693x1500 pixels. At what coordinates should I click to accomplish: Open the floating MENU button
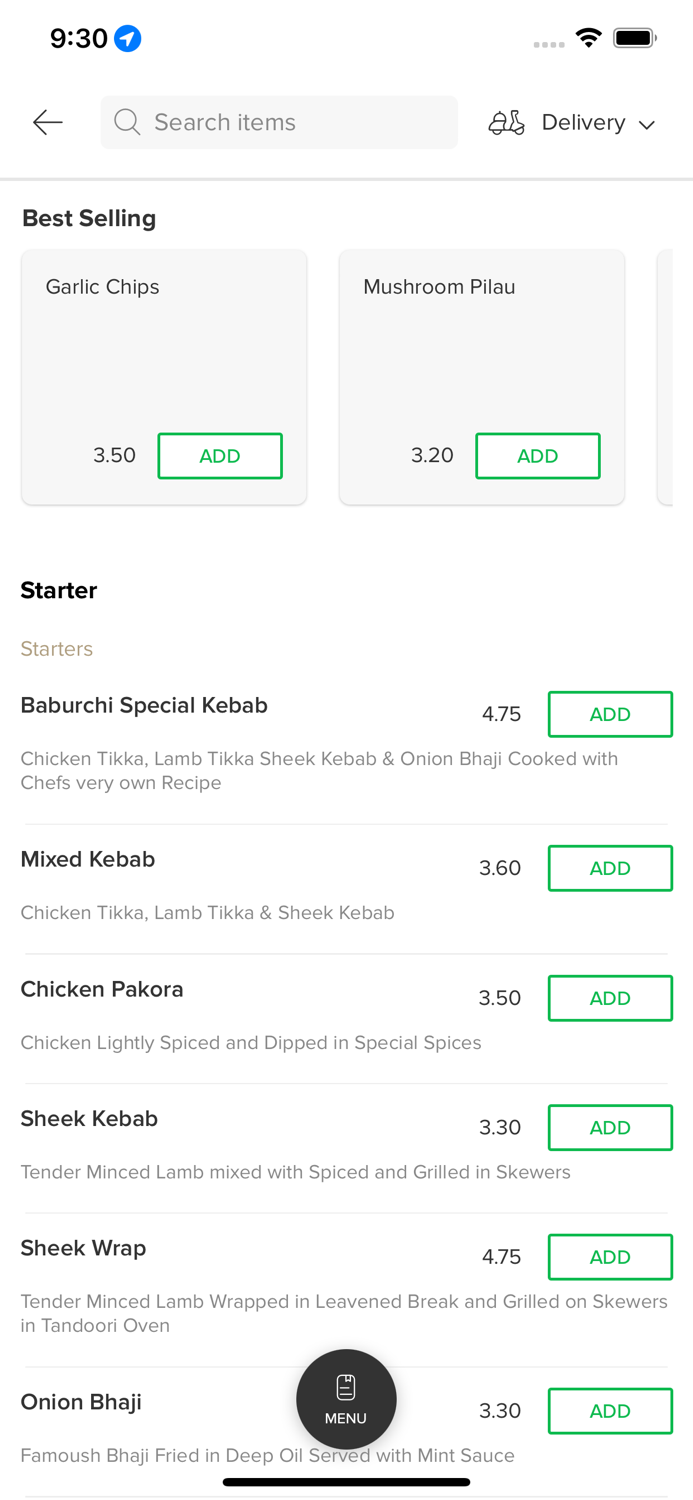346,1399
